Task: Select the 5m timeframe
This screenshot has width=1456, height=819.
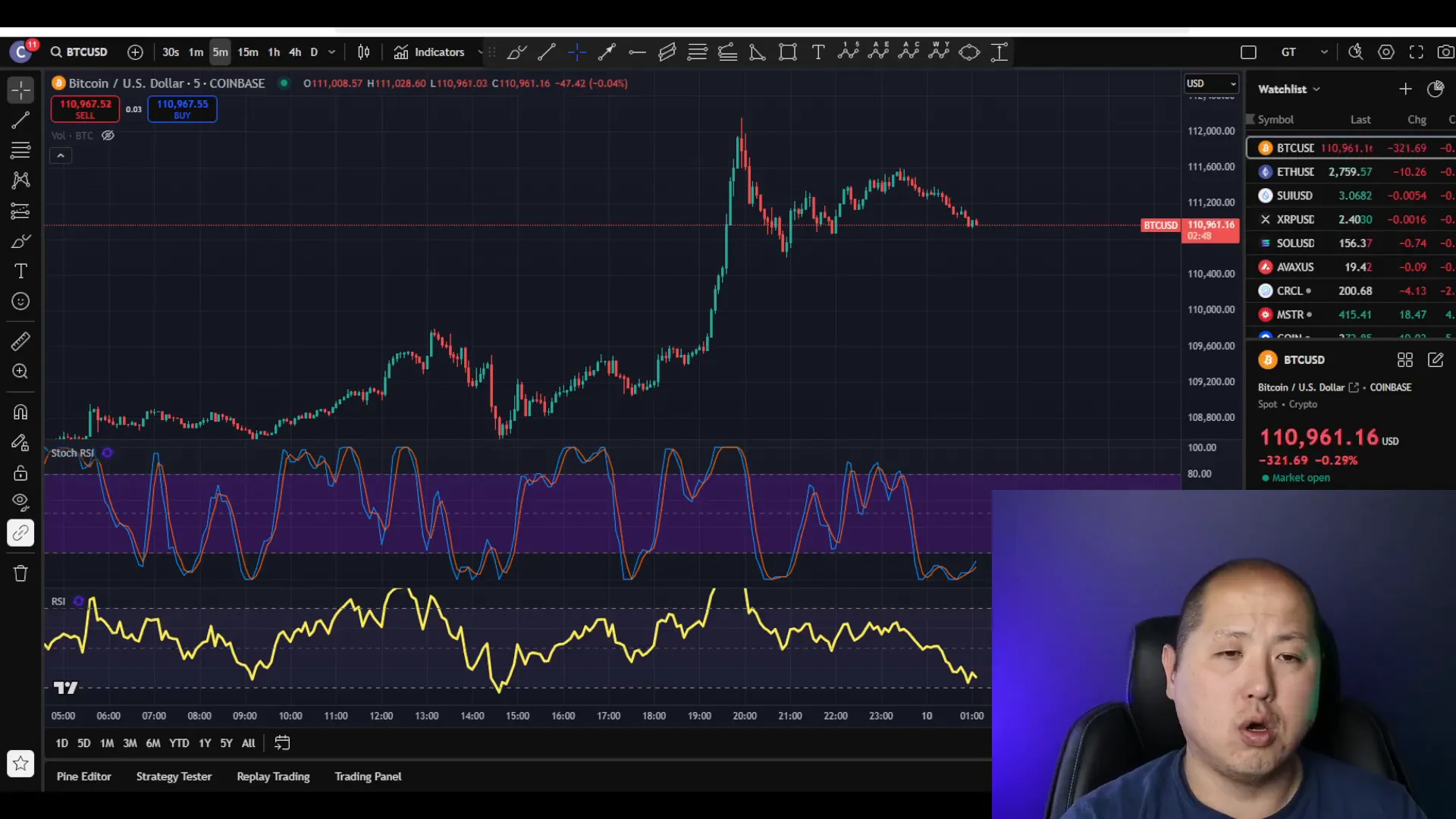Action: tap(220, 52)
